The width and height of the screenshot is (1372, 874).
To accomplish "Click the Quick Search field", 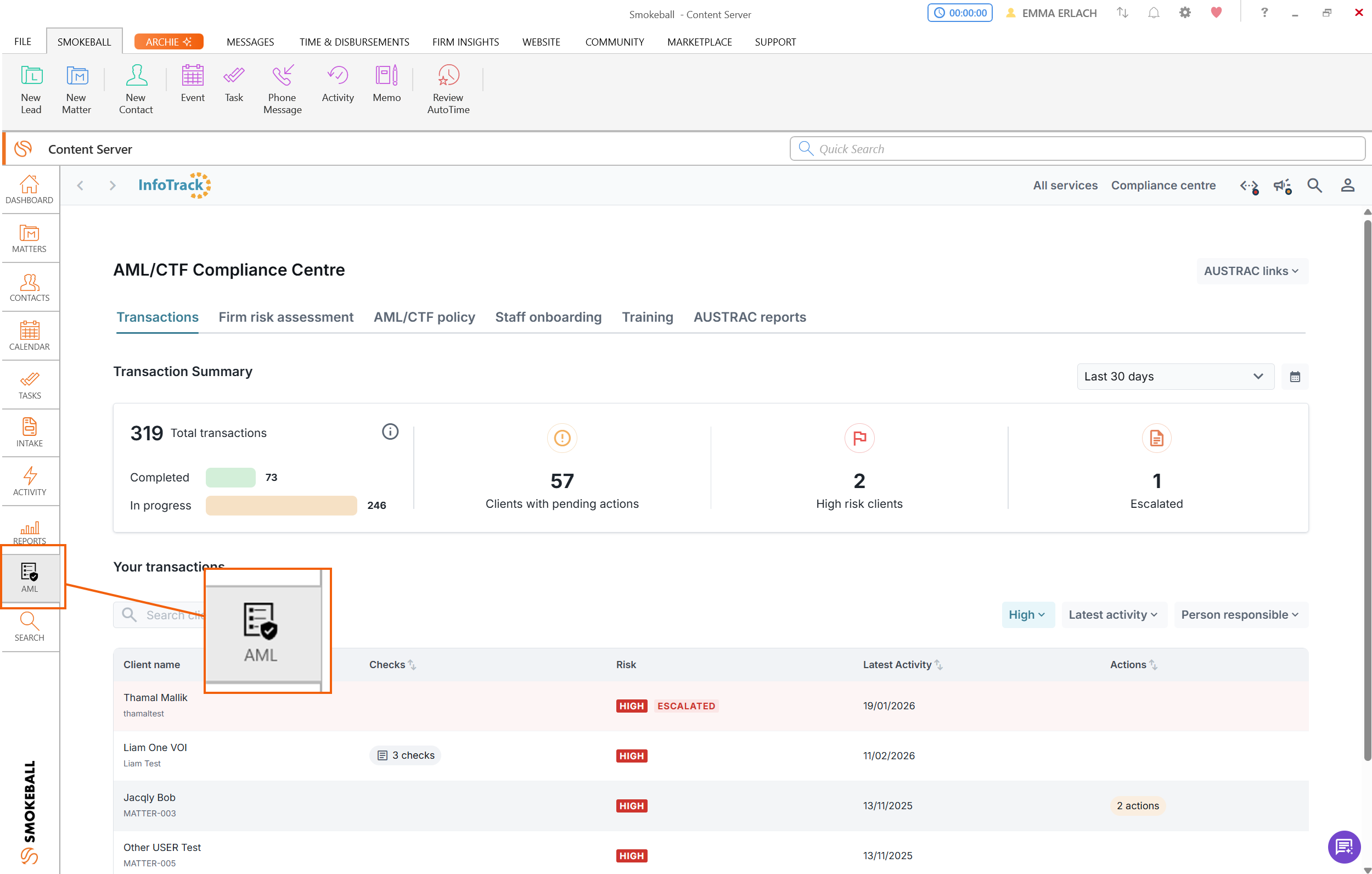I will point(1077,149).
